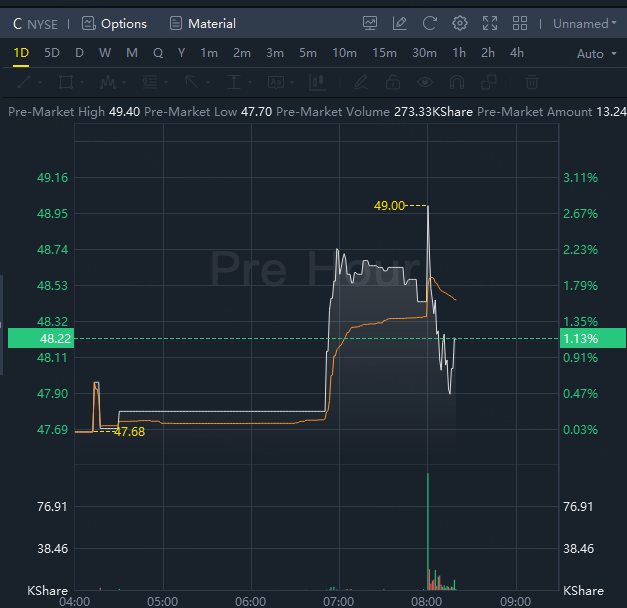This screenshot has height=608, width=627.
Task: Delete drawings with the trash icon
Action: pyautogui.click(x=532, y=82)
